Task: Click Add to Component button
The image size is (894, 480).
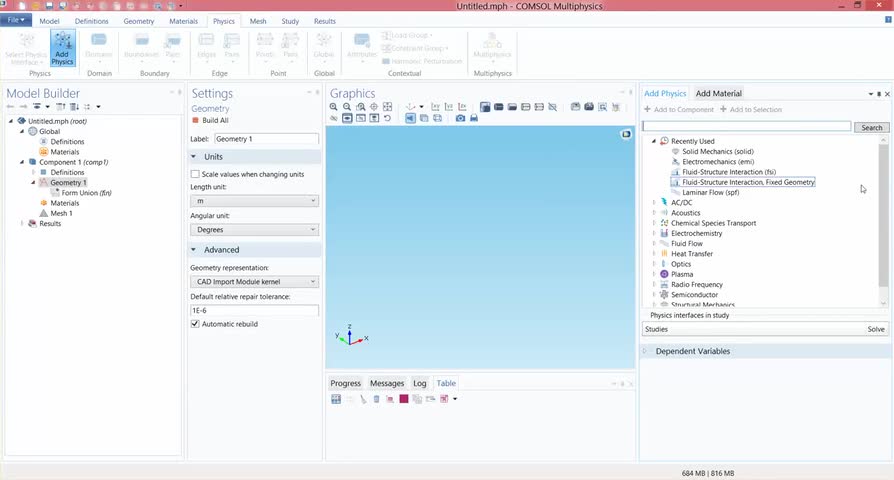Action: click(678, 109)
